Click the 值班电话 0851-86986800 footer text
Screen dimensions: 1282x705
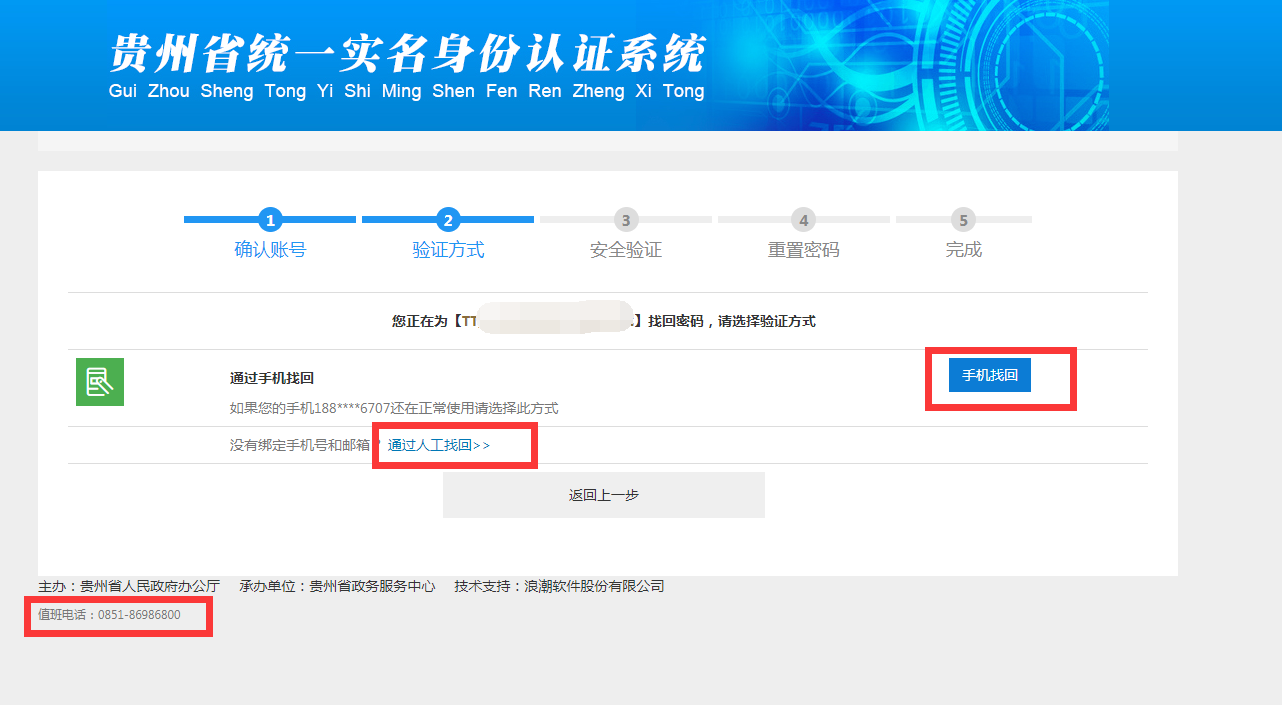[109, 615]
